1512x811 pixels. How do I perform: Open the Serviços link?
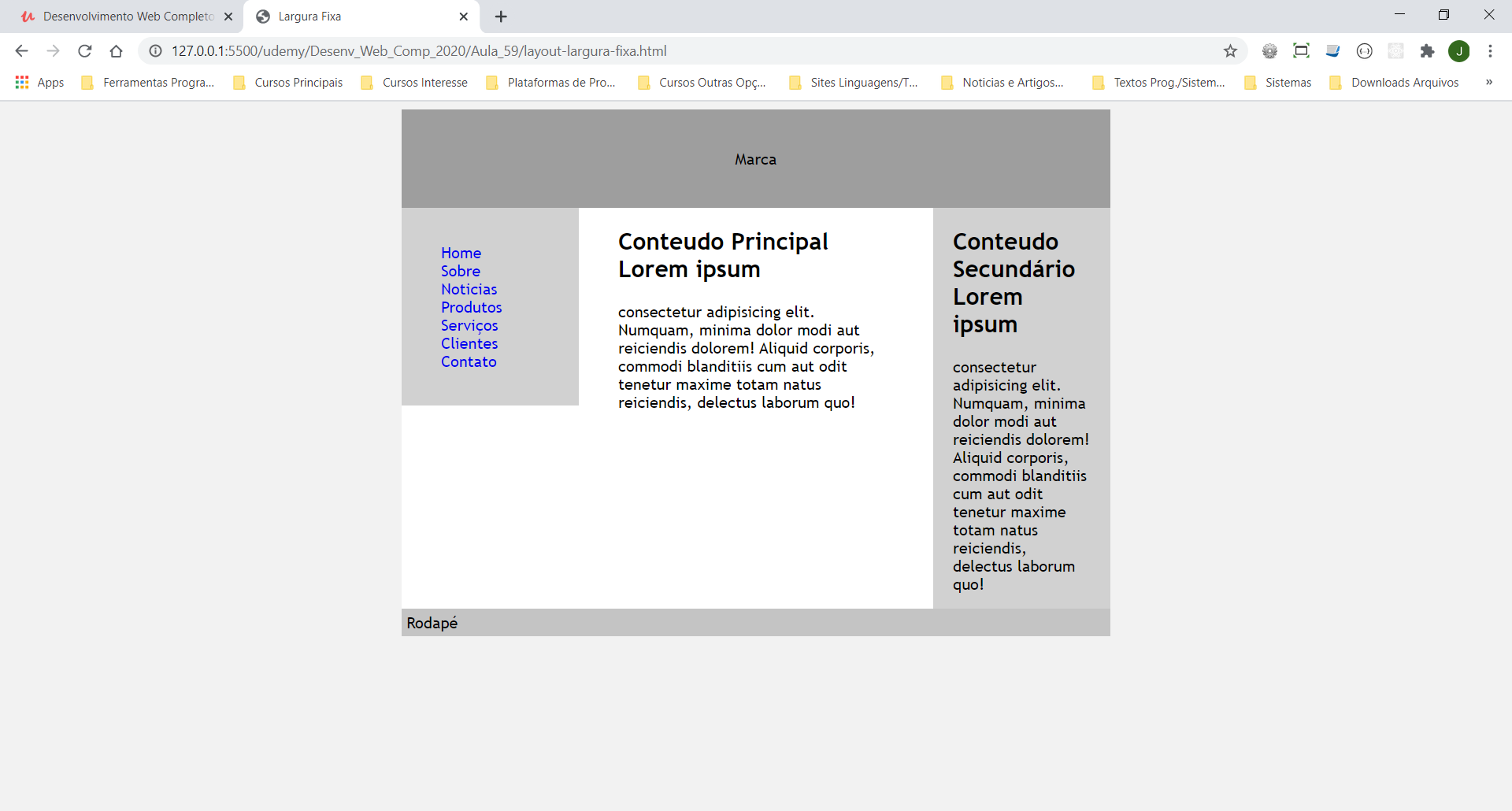(469, 326)
